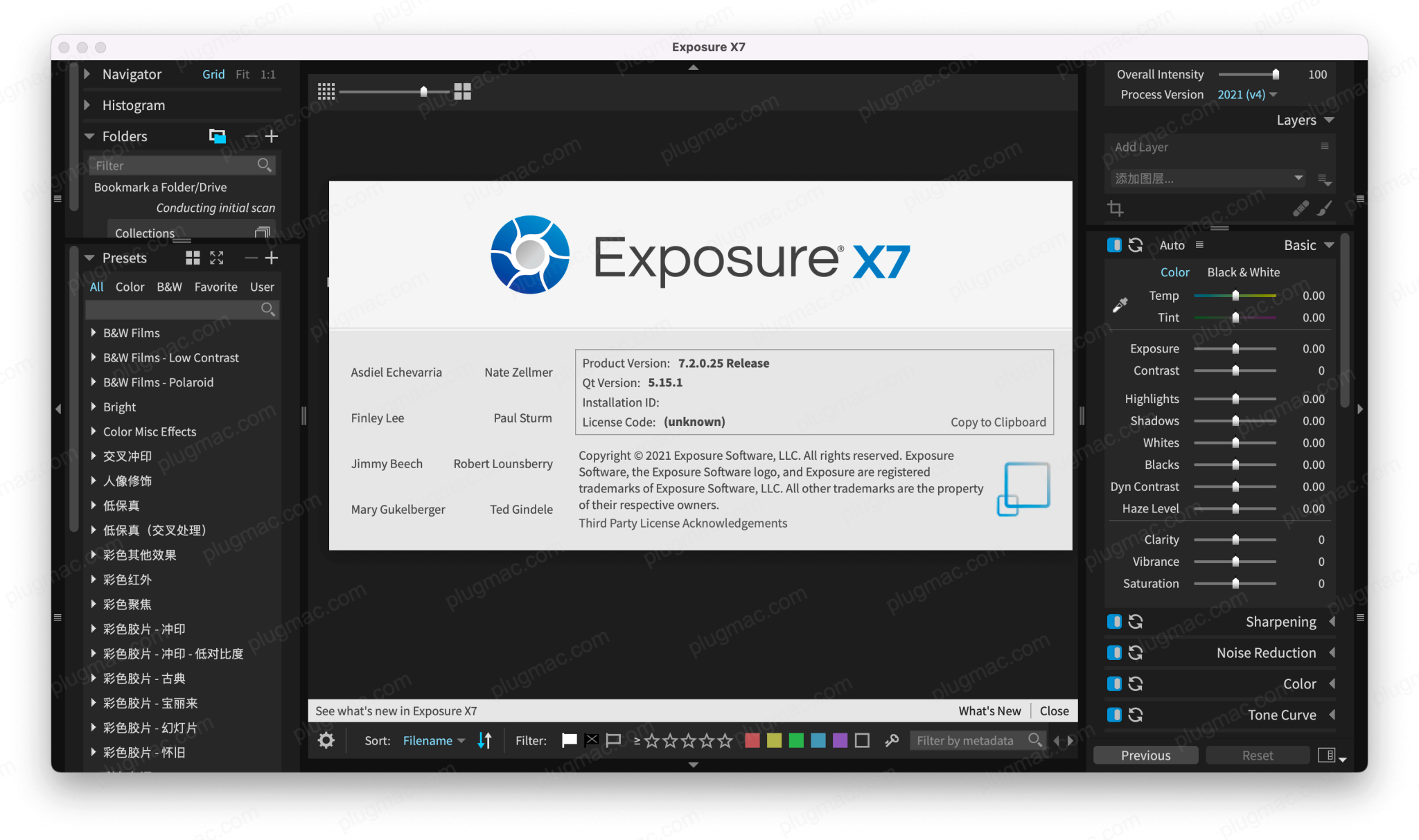Screen dimensions: 1419x840
Task: Expand the Sharpening panel arrow
Action: 1332,622
